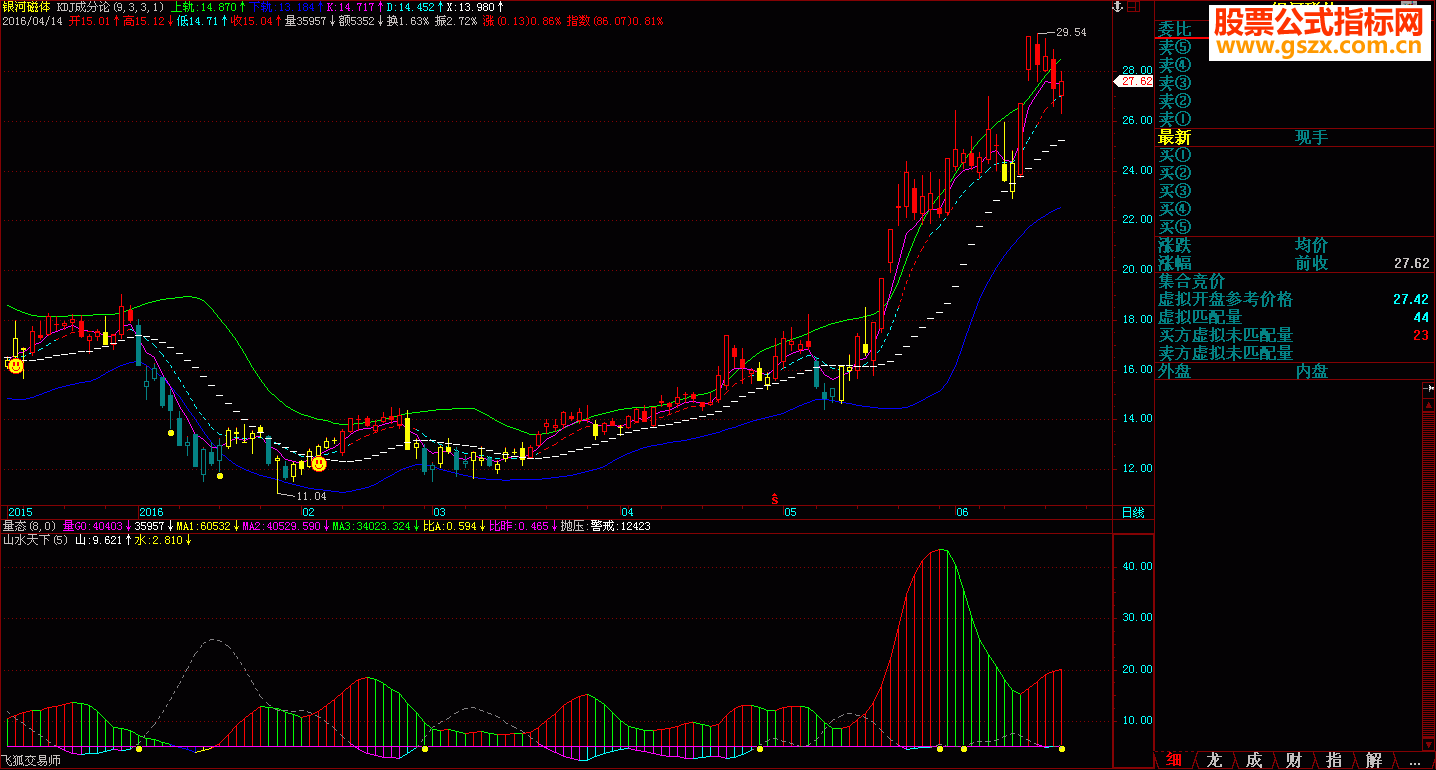
Task: Click the 山:9.621 value
Action: [99, 540]
